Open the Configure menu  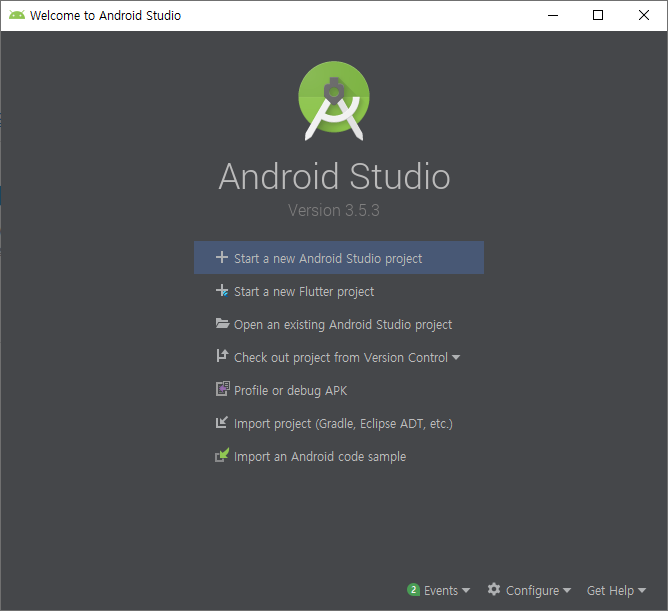coord(532,591)
